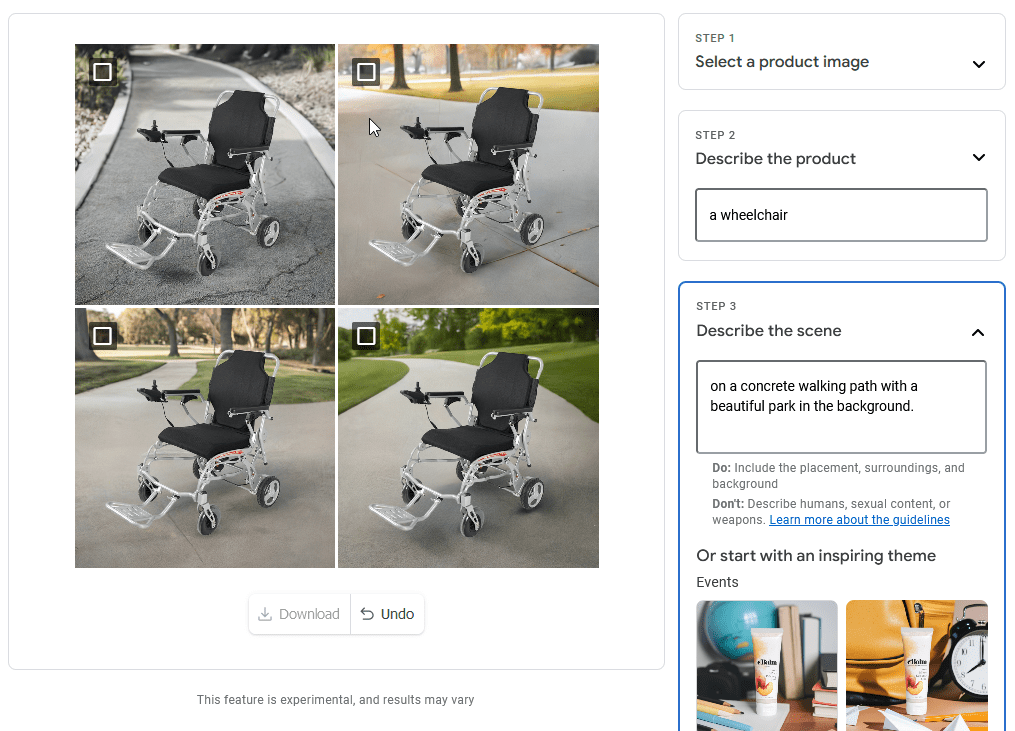The height and width of the screenshot is (731, 1015).
Task: Click the scene description text box
Action: point(841,407)
